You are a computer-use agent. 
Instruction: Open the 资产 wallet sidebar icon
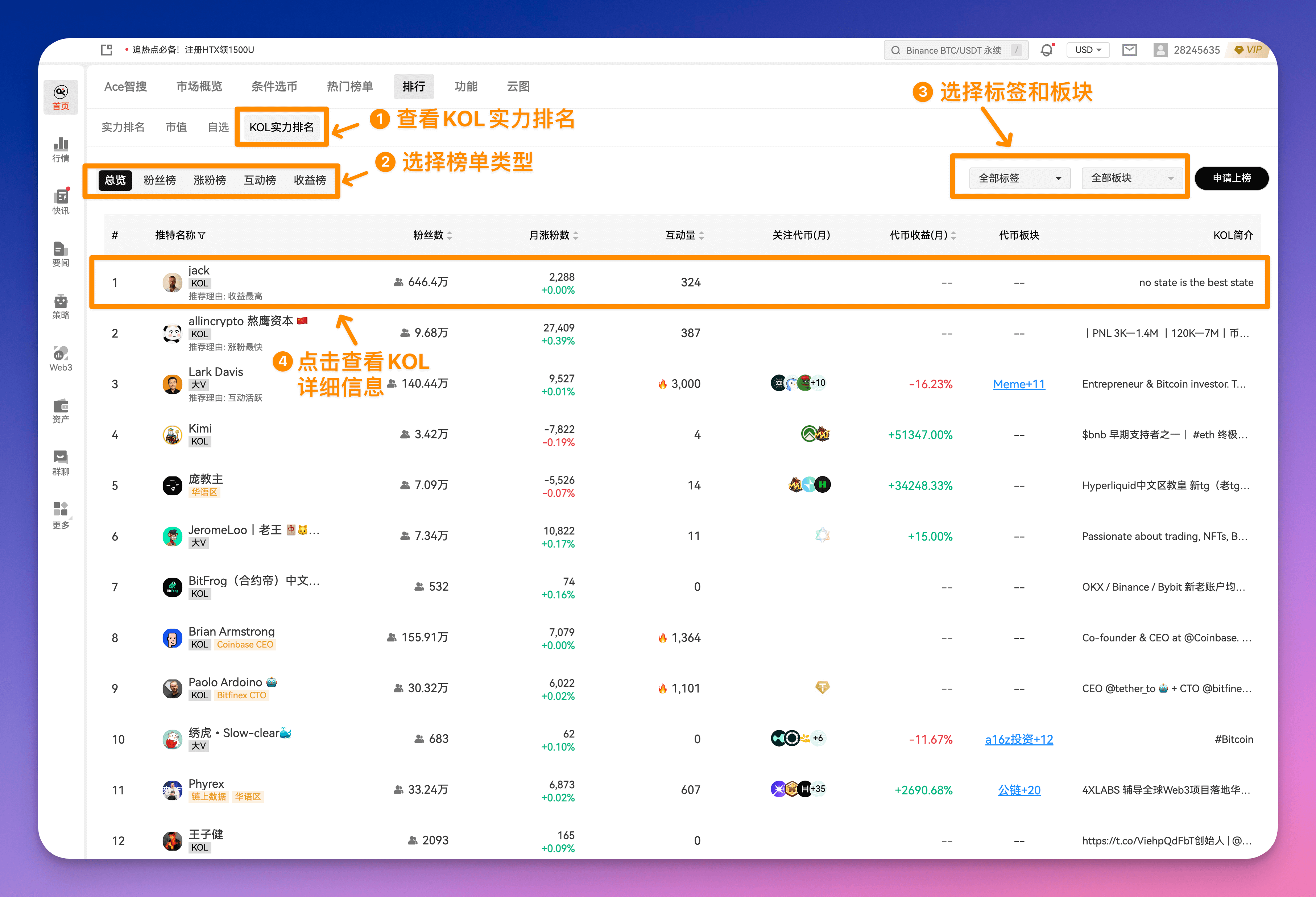point(61,411)
